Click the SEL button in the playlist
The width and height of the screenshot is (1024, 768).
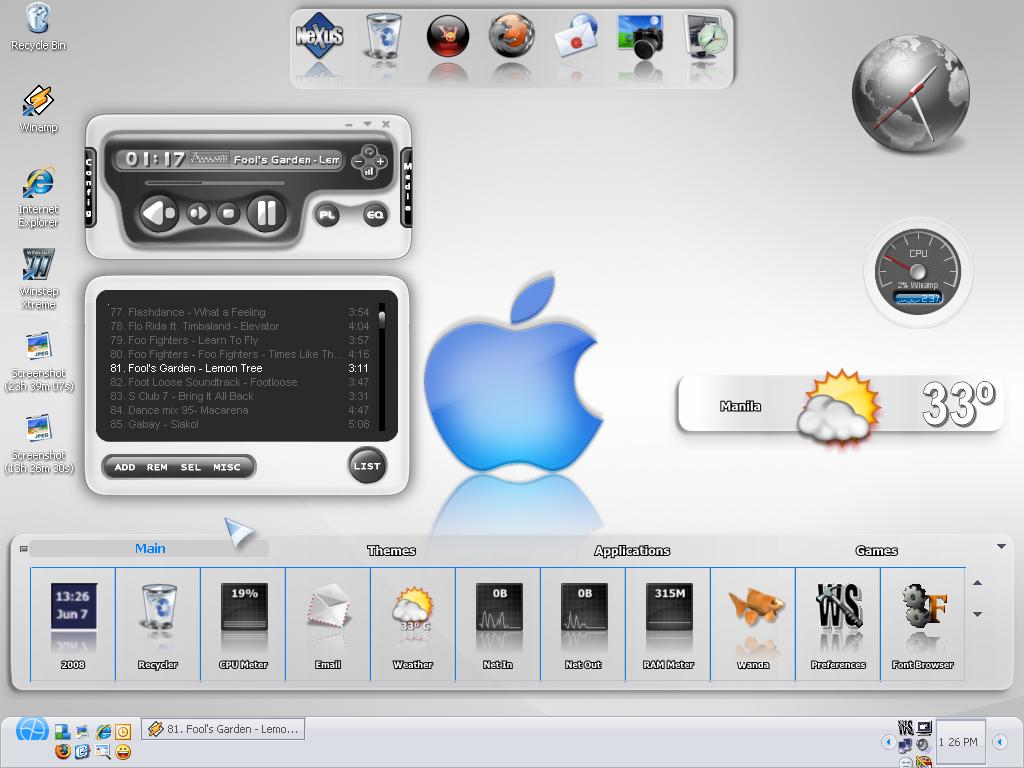pyautogui.click(x=191, y=467)
